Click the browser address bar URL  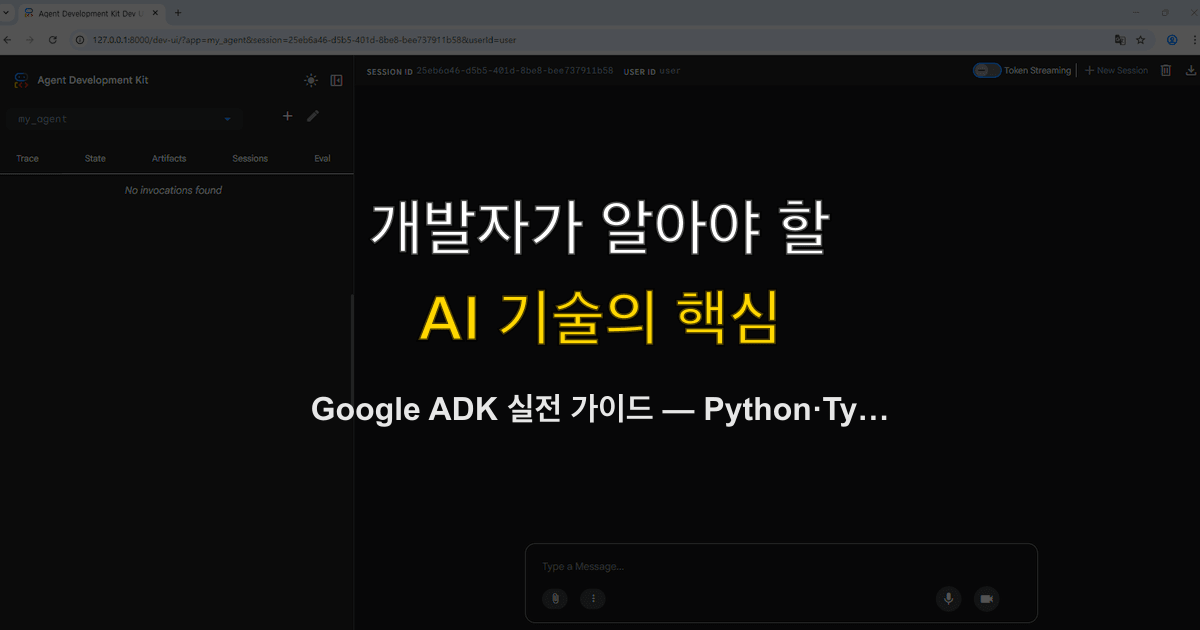click(x=304, y=40)
